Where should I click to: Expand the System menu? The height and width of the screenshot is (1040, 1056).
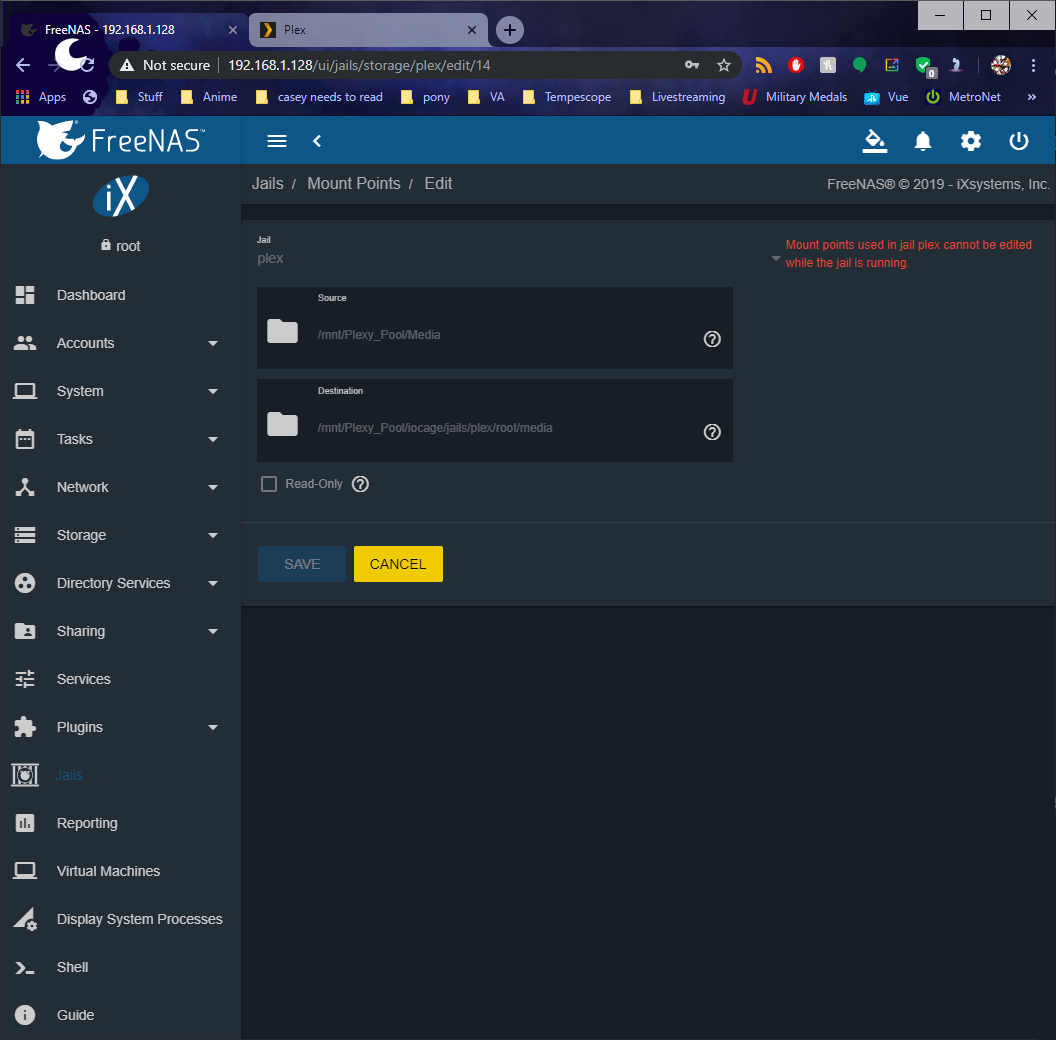pos(121,391)
